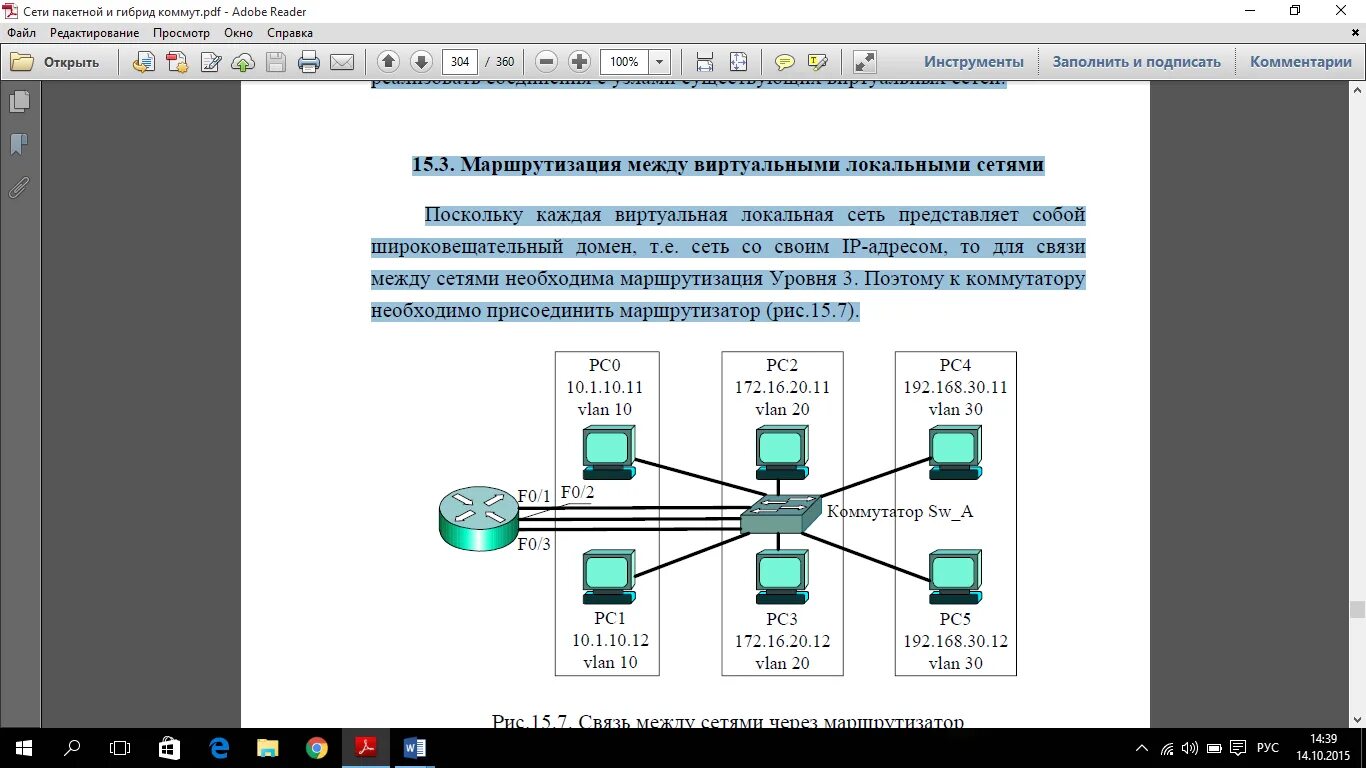Click the save floppy disk icon
Image resolution: width=1366 pixels, height=768 pixels.
(x=277, y=62)
